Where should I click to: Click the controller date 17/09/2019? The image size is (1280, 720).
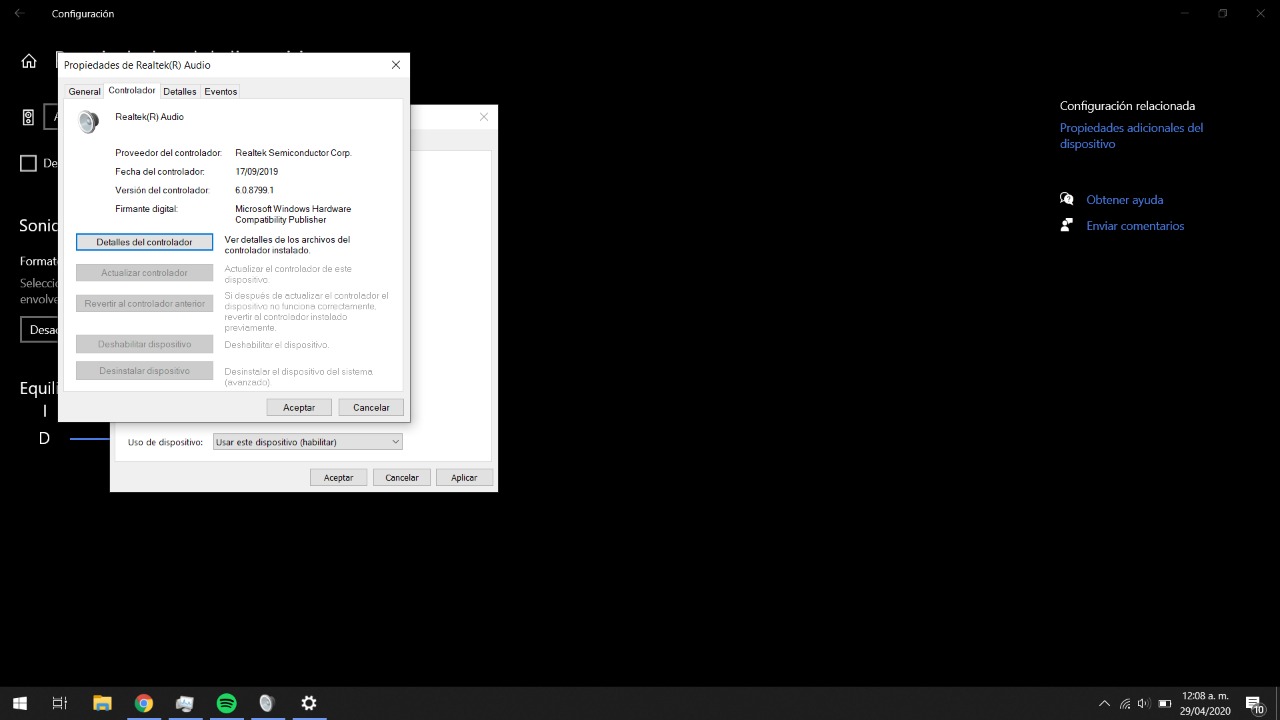point(256,172)
